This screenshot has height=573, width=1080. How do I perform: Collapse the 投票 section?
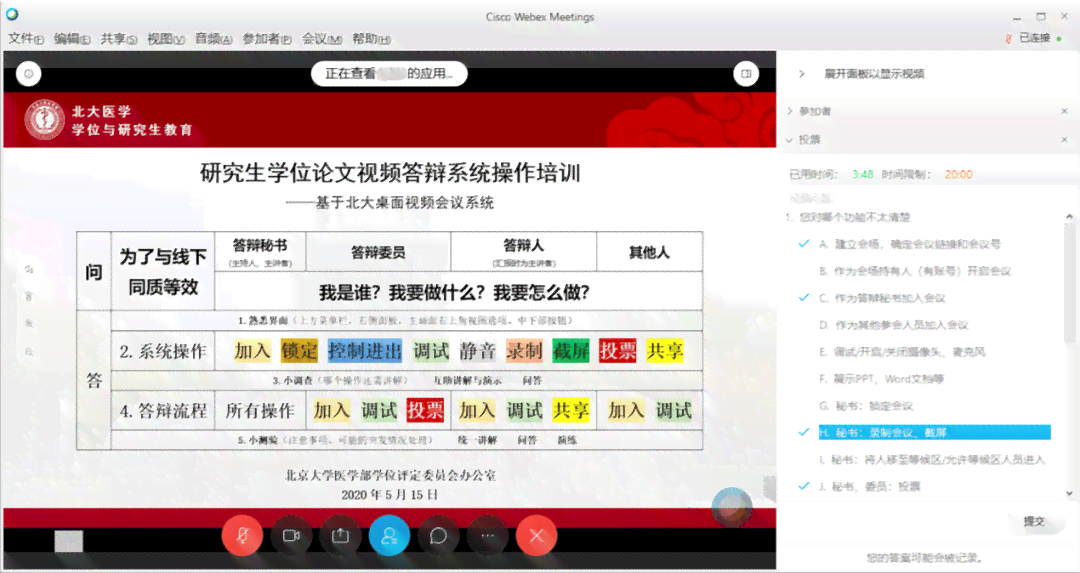790,139
